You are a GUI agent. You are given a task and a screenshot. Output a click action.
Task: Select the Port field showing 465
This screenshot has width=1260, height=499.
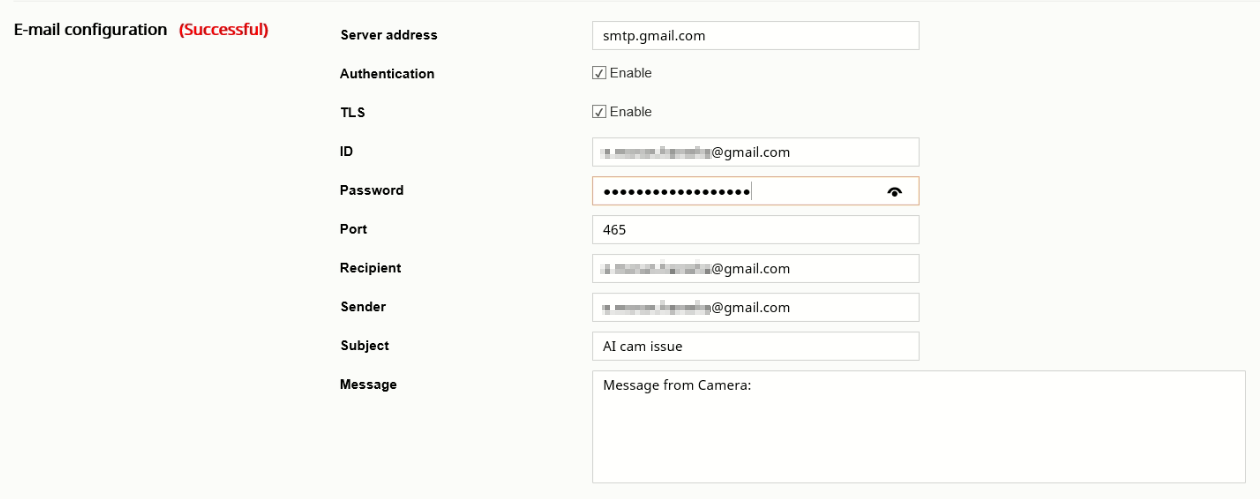pos(755,230)
